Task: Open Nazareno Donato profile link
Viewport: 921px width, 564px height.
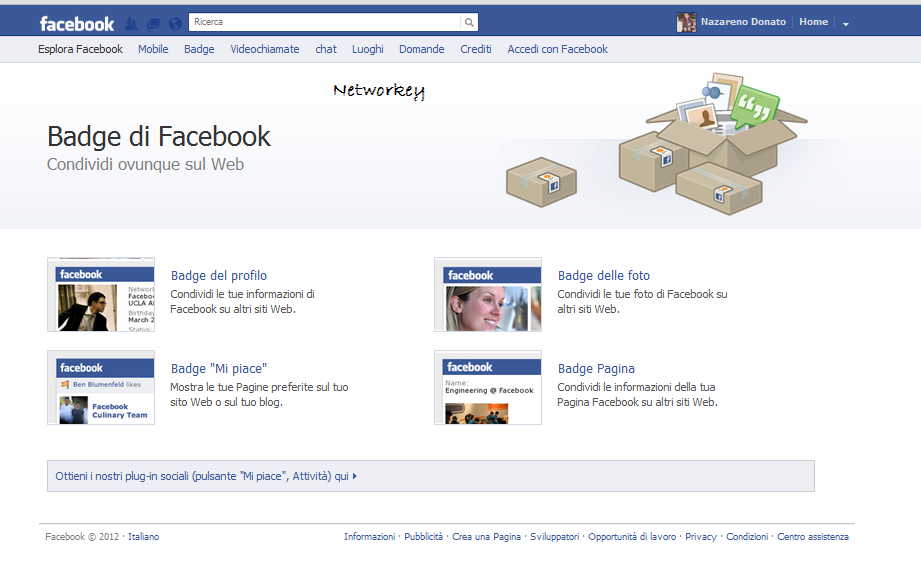Action: [743, 22]
